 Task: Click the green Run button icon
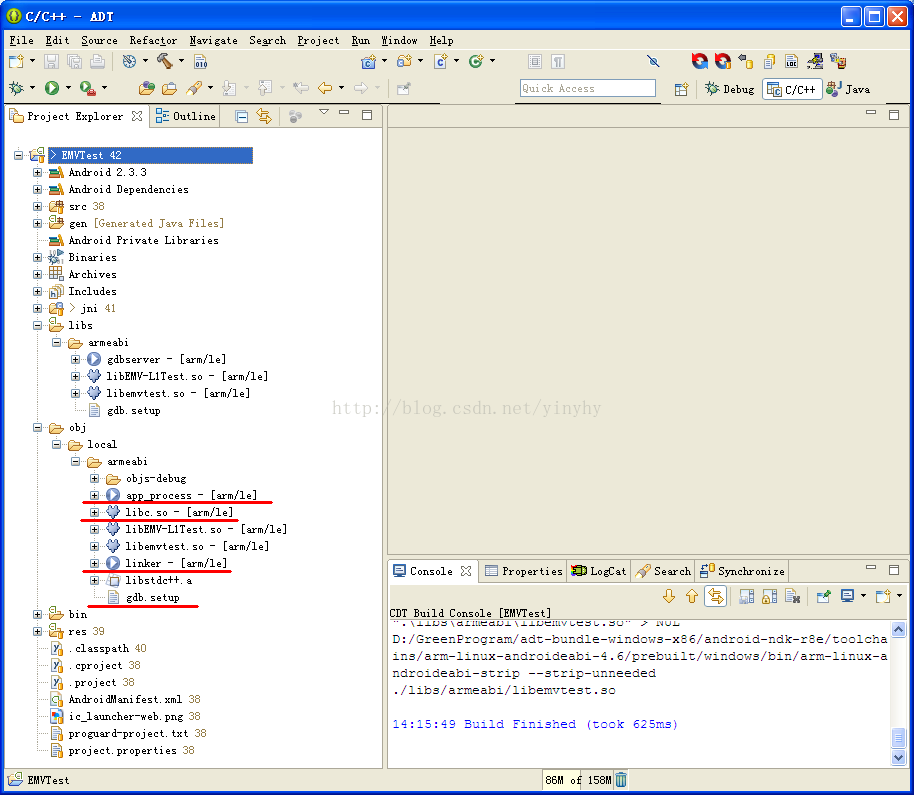click(x=52, y=88)
